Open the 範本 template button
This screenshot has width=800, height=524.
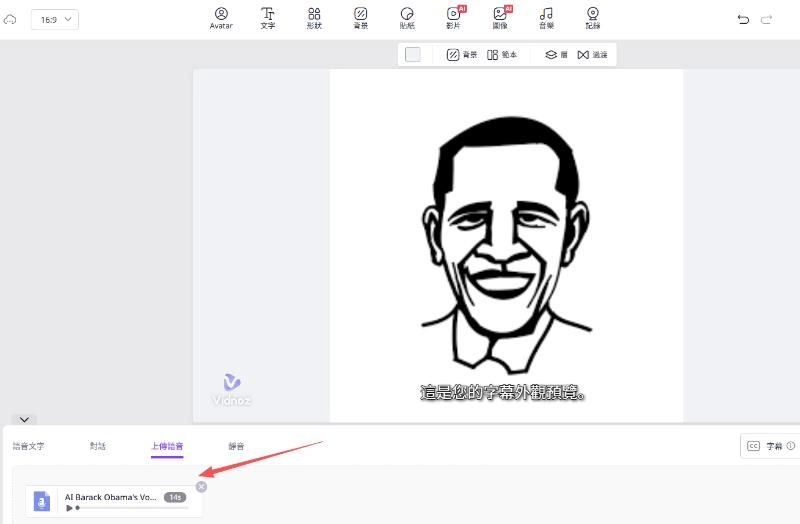[x=503, y=55]
